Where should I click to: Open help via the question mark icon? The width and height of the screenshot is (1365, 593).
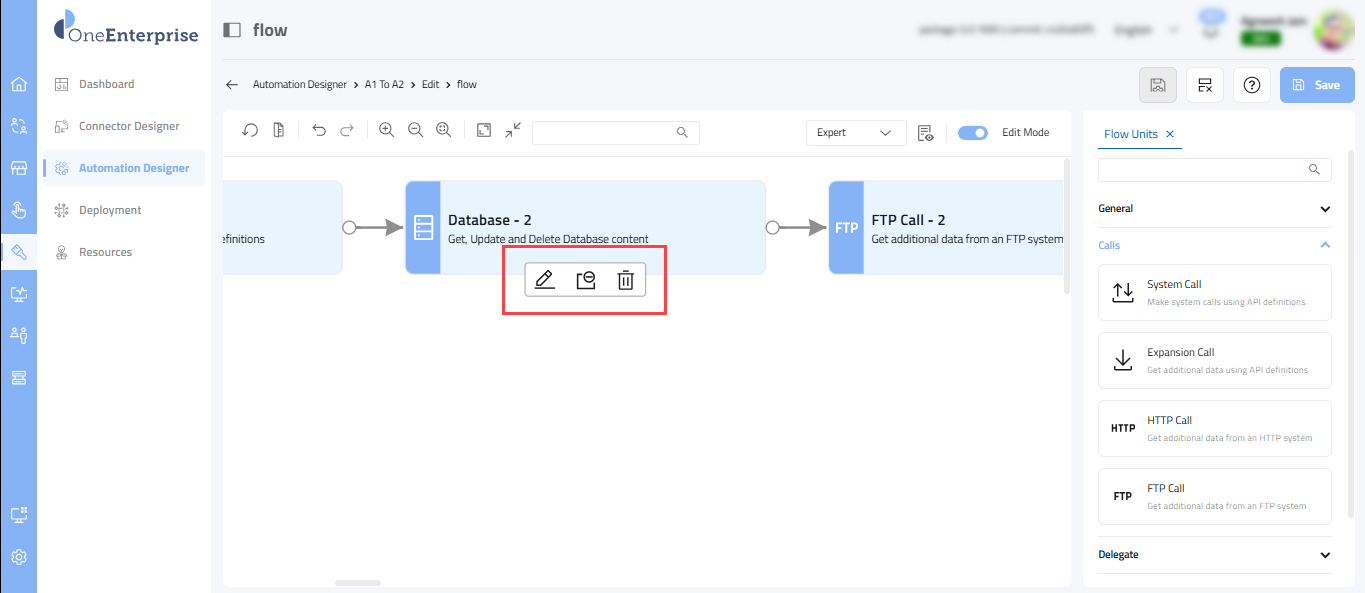1251,85
